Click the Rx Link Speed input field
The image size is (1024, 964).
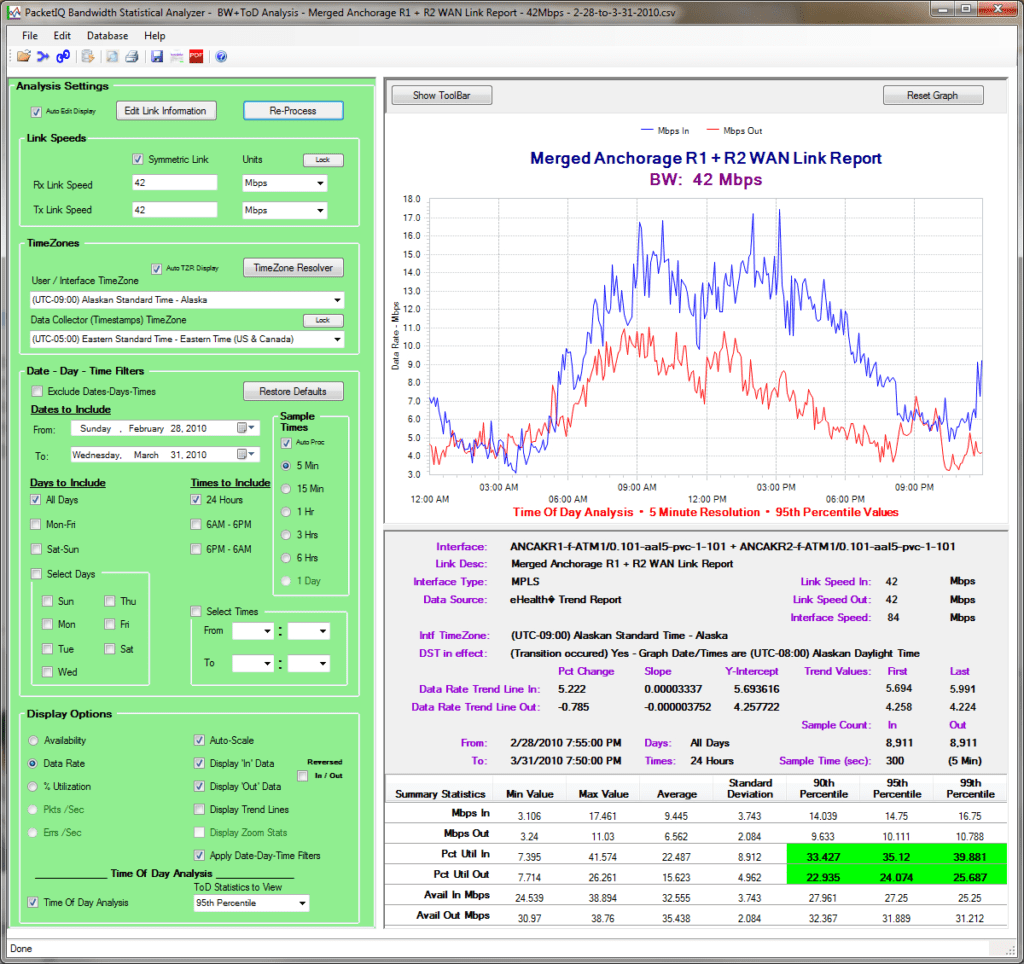click(x=173, y=183)
